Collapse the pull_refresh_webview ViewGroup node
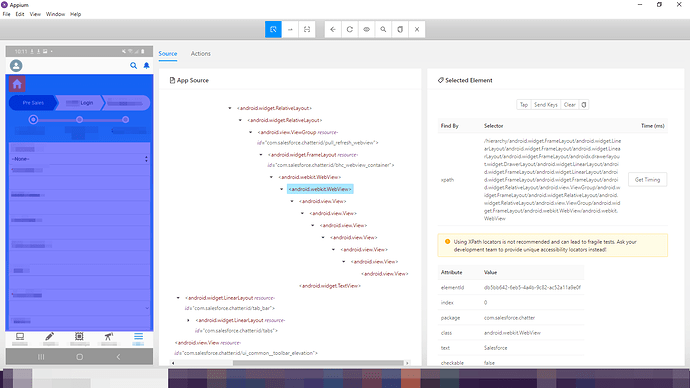690x388 pixels. point(251,132)
